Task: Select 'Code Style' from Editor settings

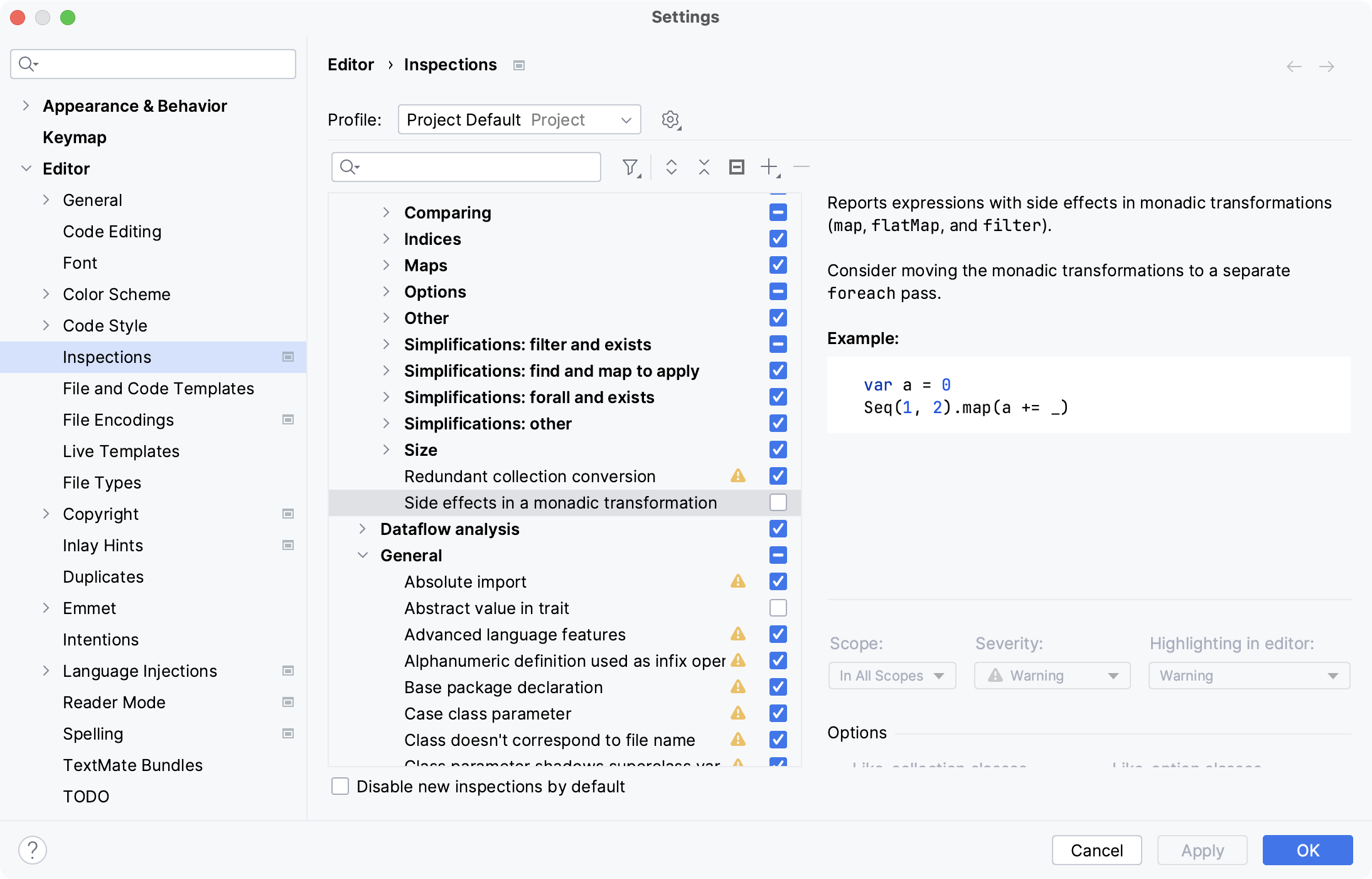Action: tap(104, 325)
